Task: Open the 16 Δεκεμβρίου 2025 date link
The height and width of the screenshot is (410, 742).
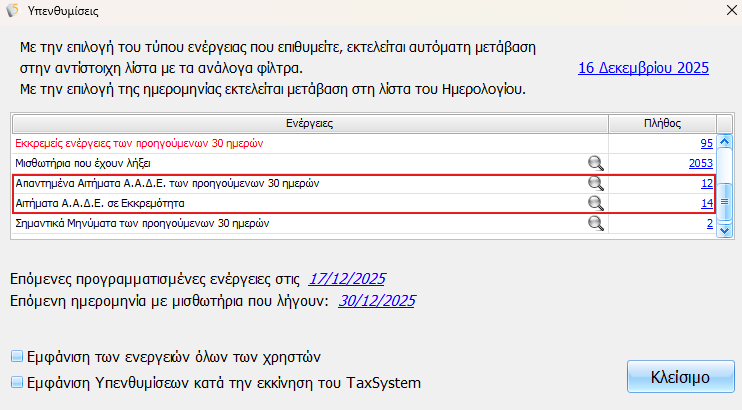Action: tap(643, 68)
